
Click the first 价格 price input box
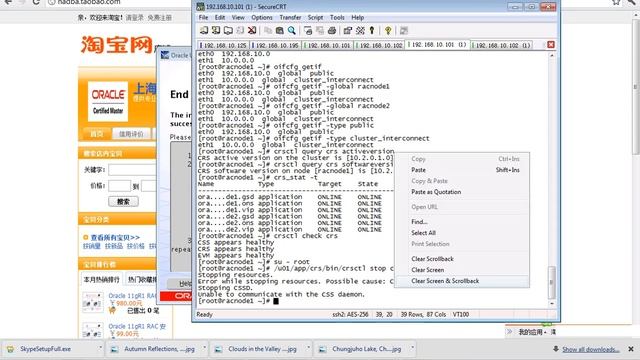120,186
